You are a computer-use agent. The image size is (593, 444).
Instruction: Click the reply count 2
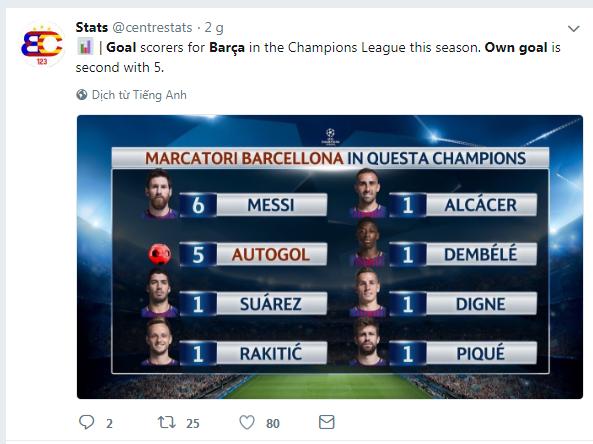(109, 423)
